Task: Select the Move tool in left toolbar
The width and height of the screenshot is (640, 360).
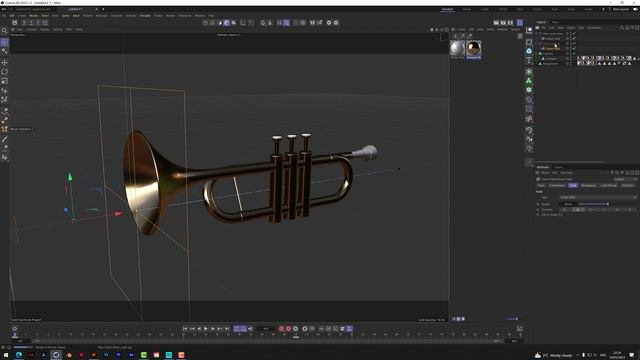Action: point(4,62)
